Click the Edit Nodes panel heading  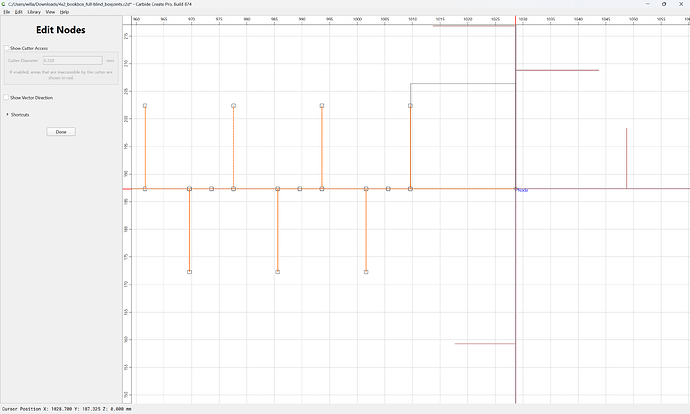click(61, 30)
